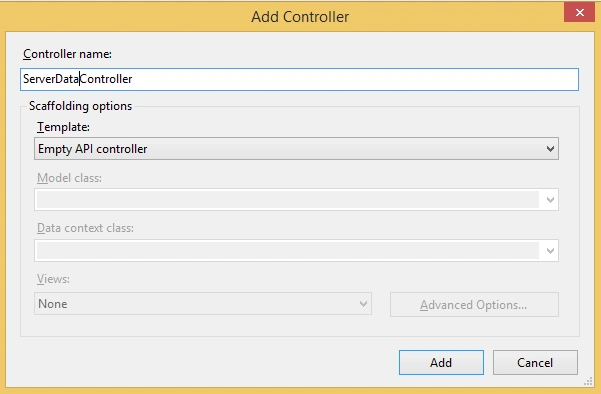Open Advanced Options
Viewport: 601px width, 394px height.
click(474, 305)
